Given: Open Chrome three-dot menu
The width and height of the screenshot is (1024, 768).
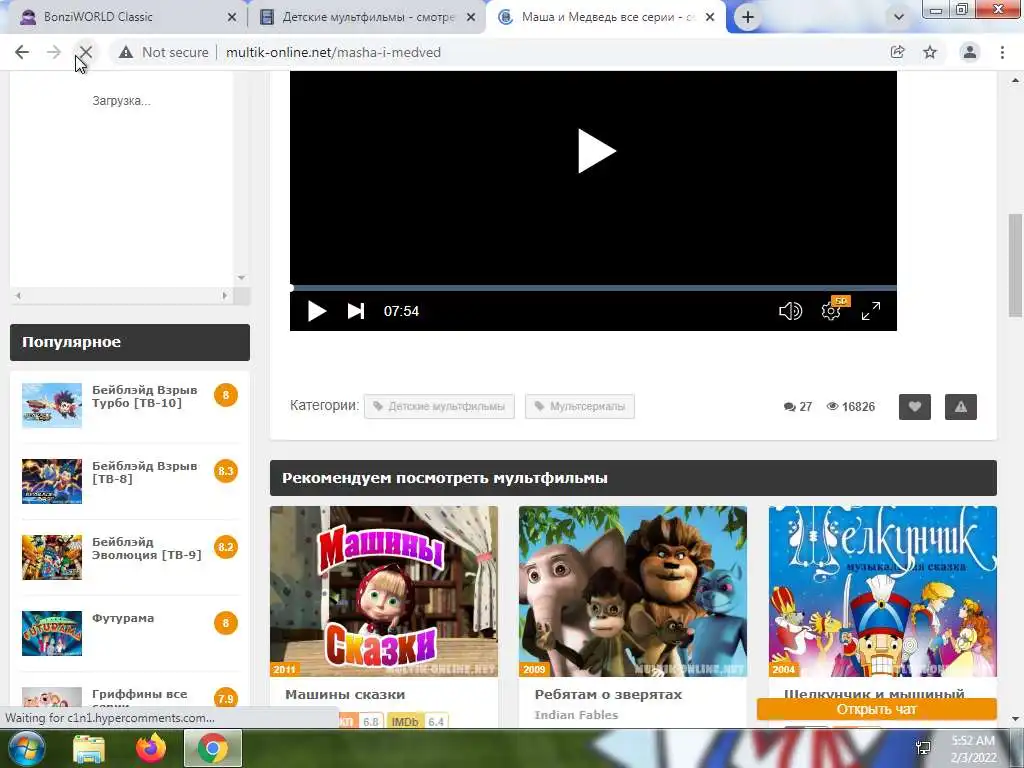Looking at the screenshot, I should click(x=1002, y=52).
